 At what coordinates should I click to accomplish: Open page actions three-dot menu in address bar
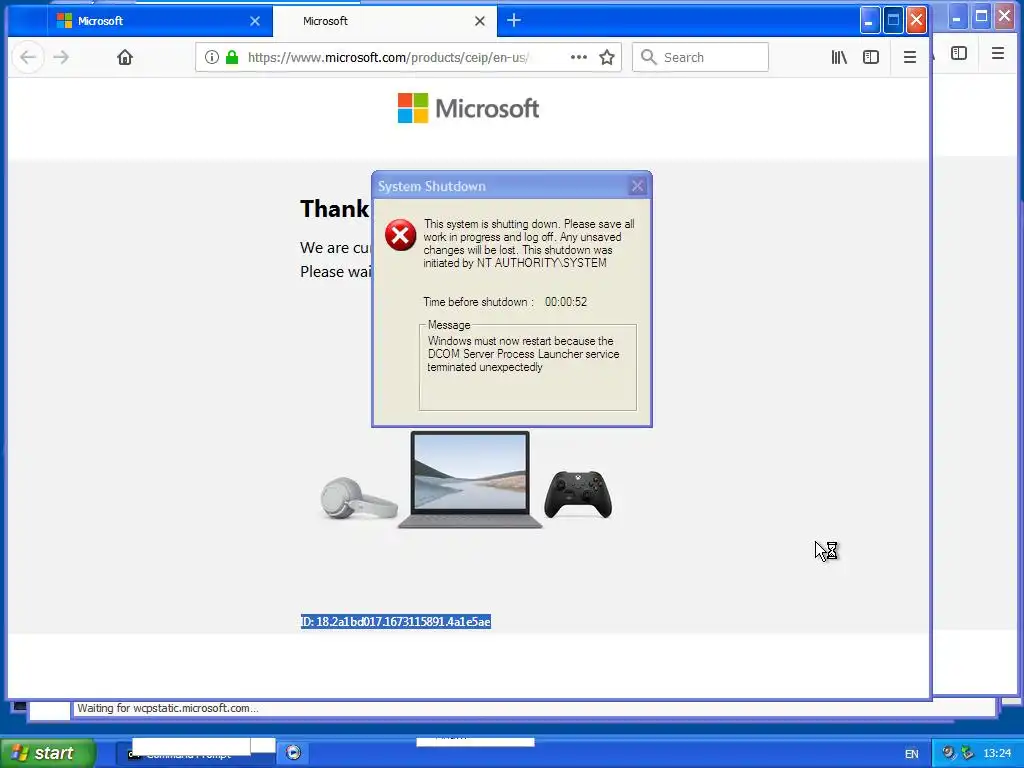[579, 57]
